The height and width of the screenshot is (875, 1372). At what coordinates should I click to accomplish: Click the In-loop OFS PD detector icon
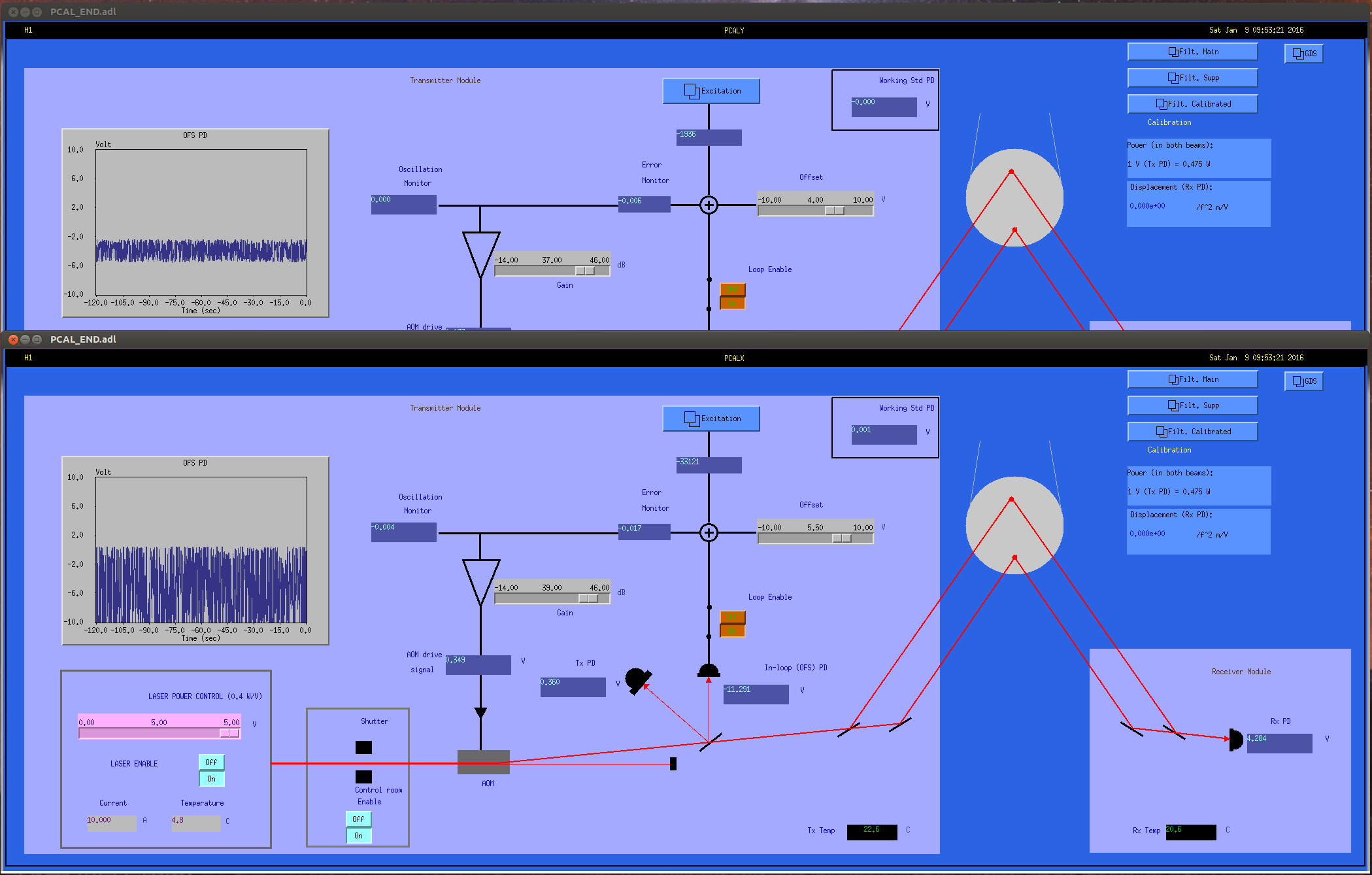pos(709,670)
